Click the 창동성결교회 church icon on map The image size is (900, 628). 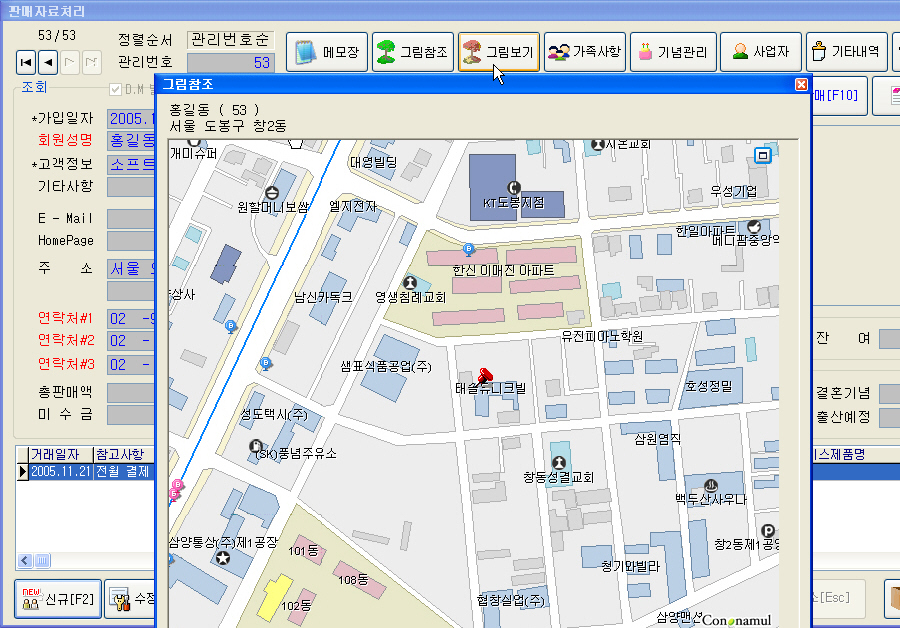(558, 462)
